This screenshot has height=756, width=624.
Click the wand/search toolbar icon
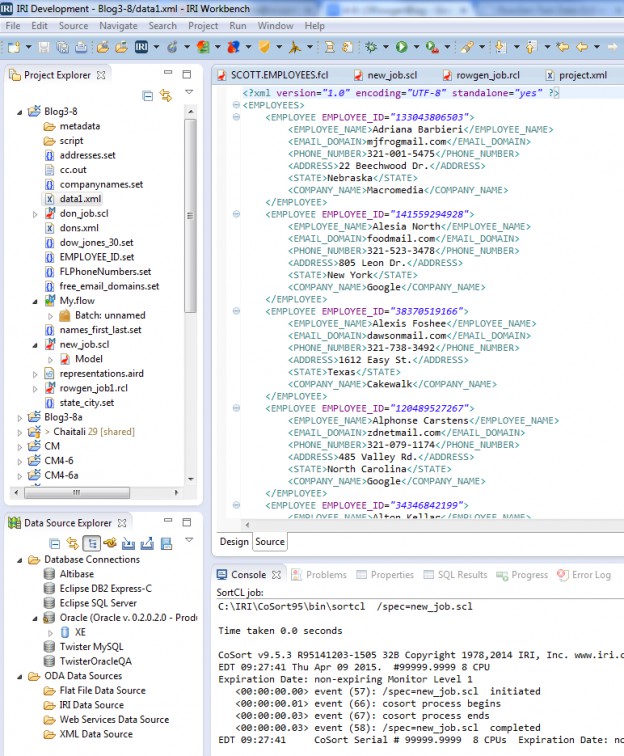(466, 47)
